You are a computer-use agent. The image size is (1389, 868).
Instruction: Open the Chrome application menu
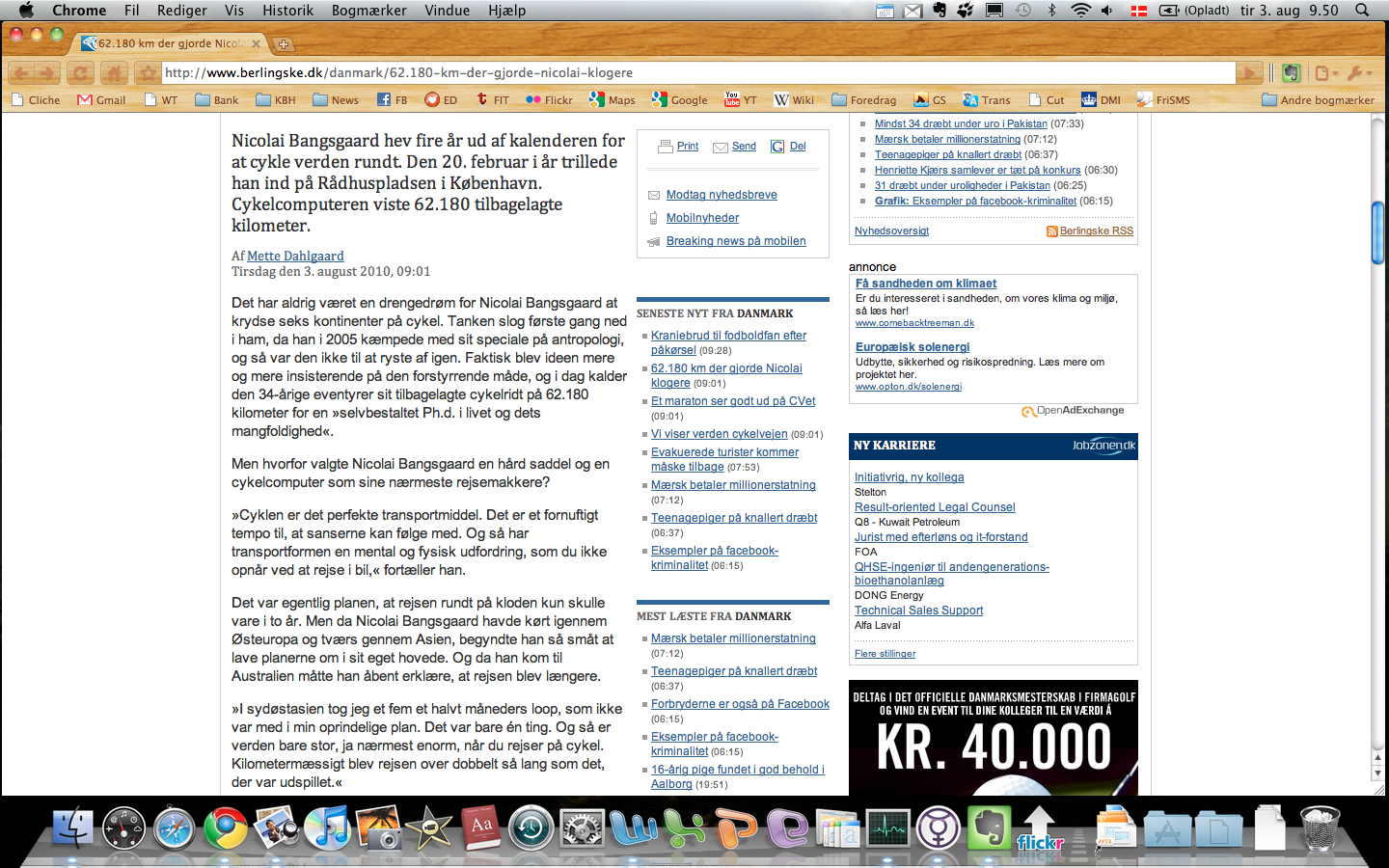pos(79,11)
